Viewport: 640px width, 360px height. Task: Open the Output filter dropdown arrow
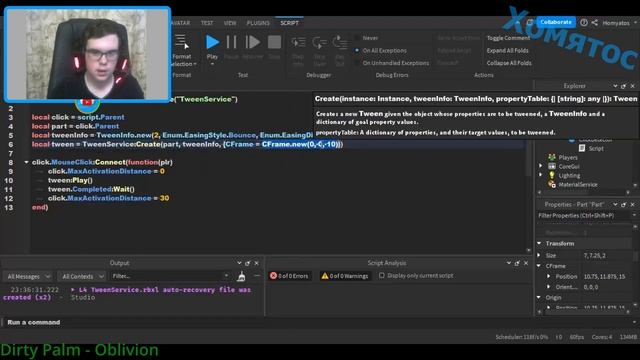227,276
